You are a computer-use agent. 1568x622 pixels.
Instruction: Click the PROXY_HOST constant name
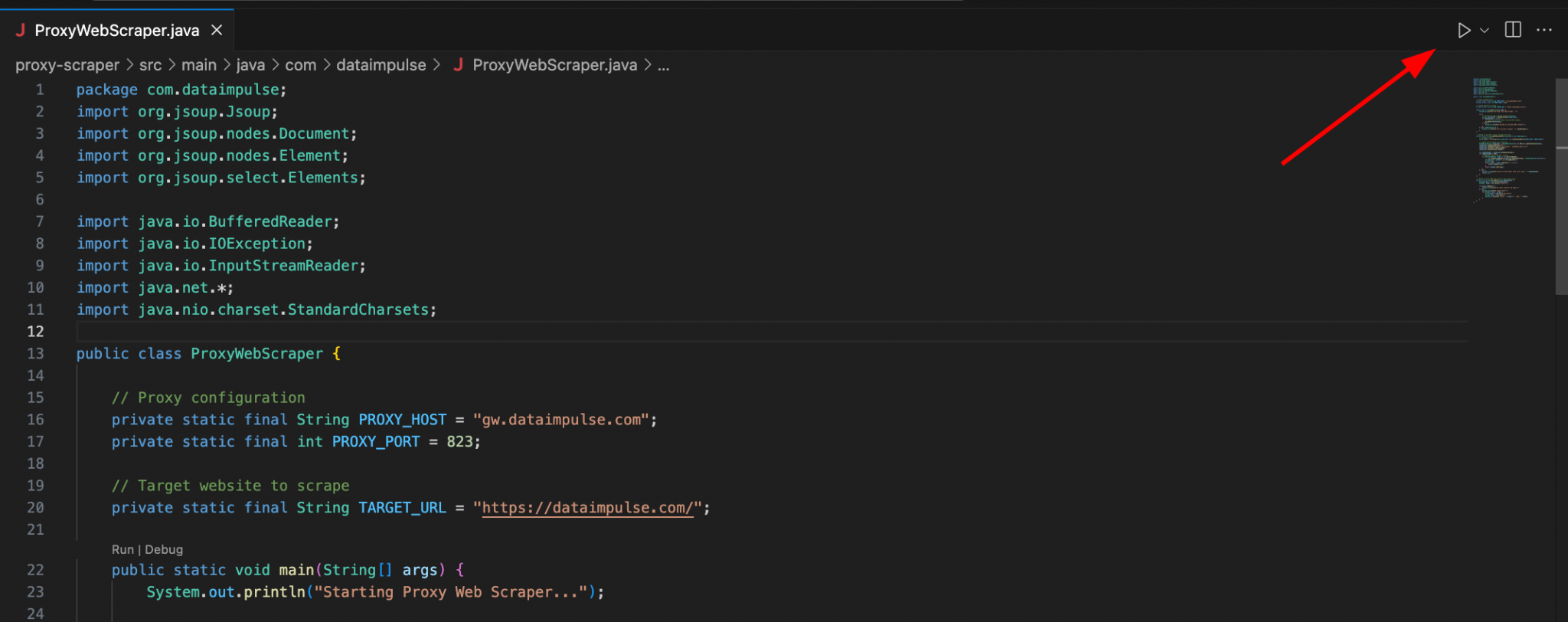tap(402, 420)
